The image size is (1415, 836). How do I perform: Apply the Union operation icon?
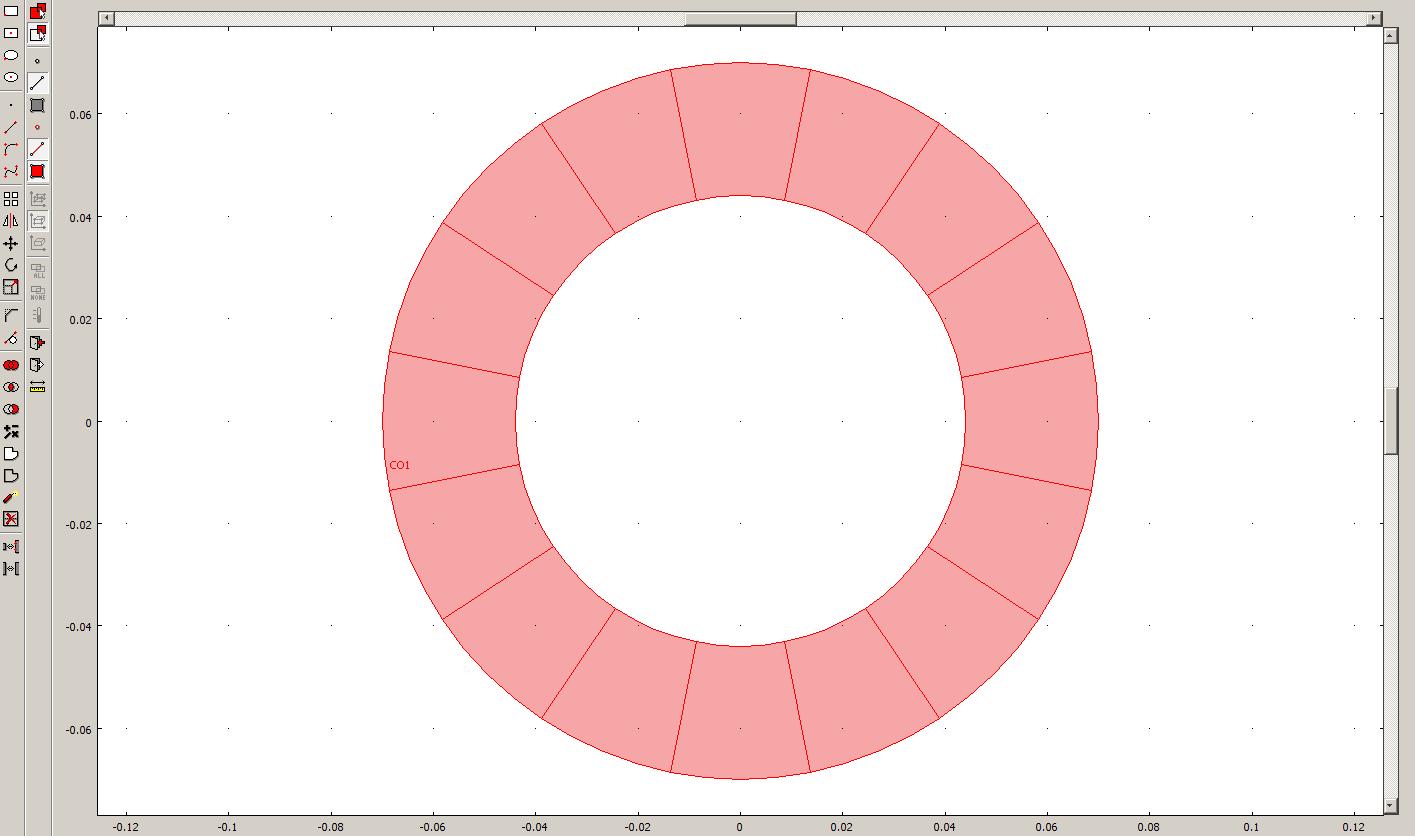(x=11, y=365)
